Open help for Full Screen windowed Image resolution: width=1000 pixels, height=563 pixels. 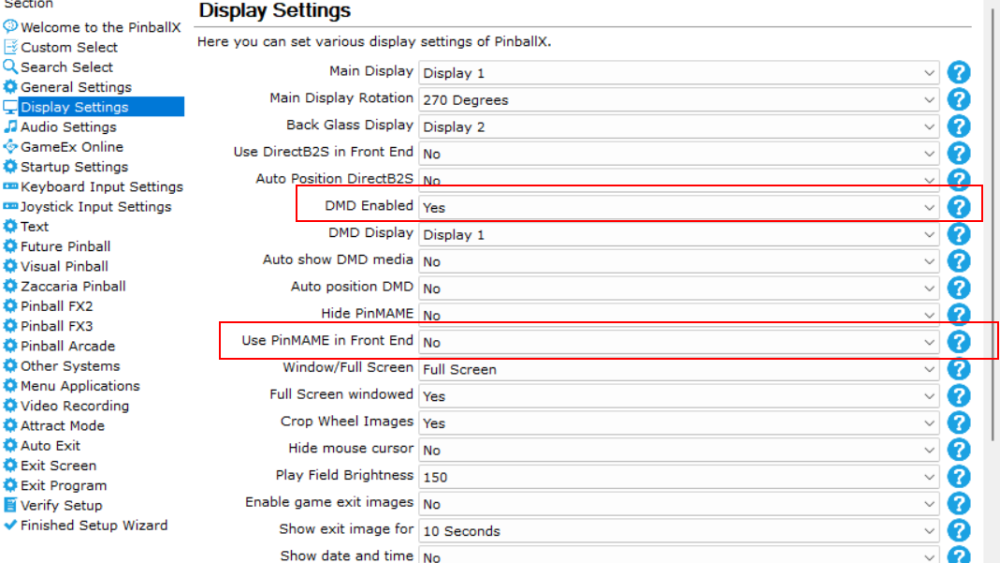pyautogui.click(x=959, y=395)
